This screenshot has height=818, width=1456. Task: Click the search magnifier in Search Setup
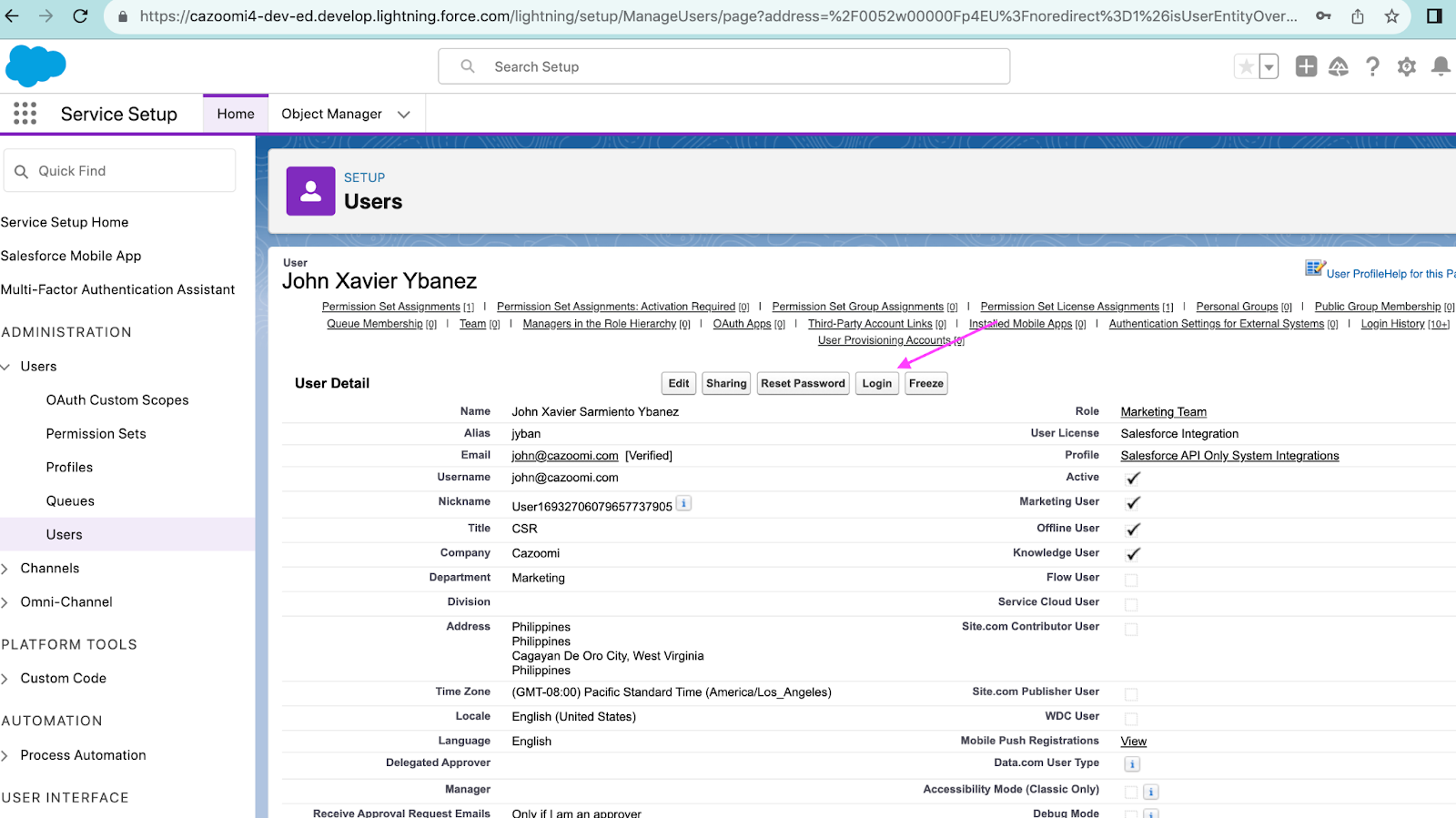coord(468,66)
